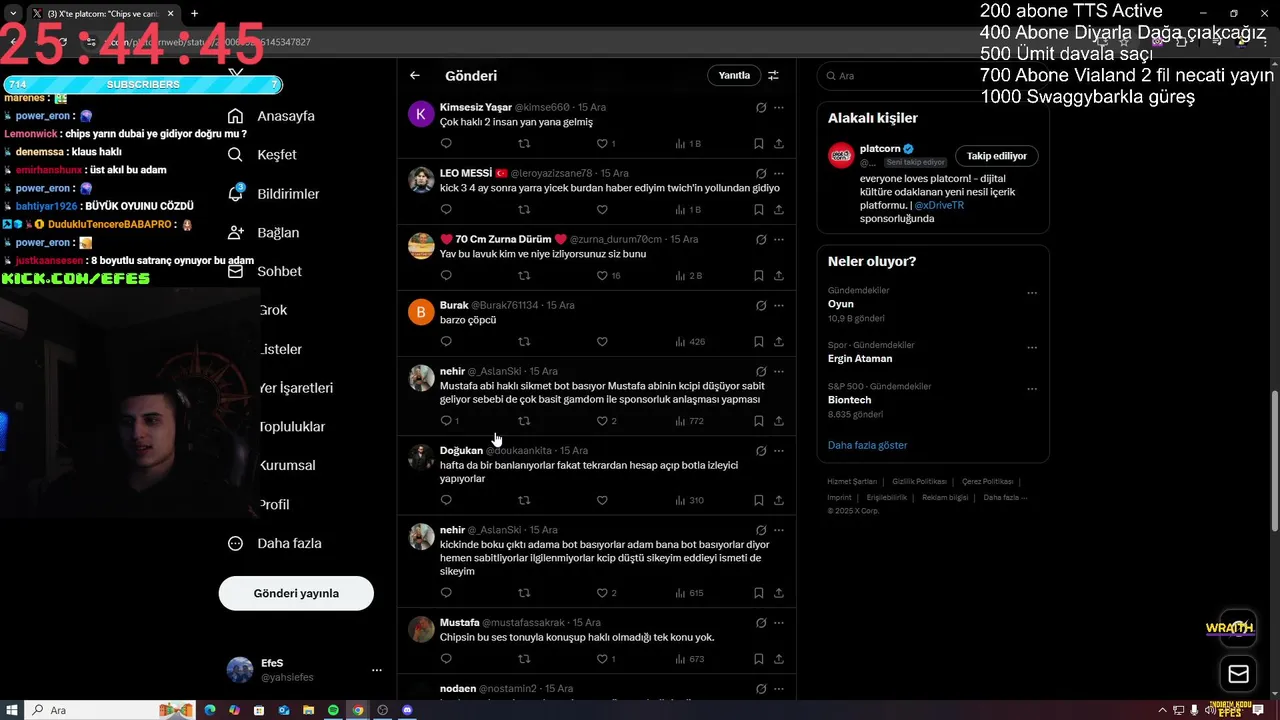Open Keşfet in the sidebar
Image resolution: width=1280 pixels, height=720 pixels.
pyautogui.click(x=263, y=155)
